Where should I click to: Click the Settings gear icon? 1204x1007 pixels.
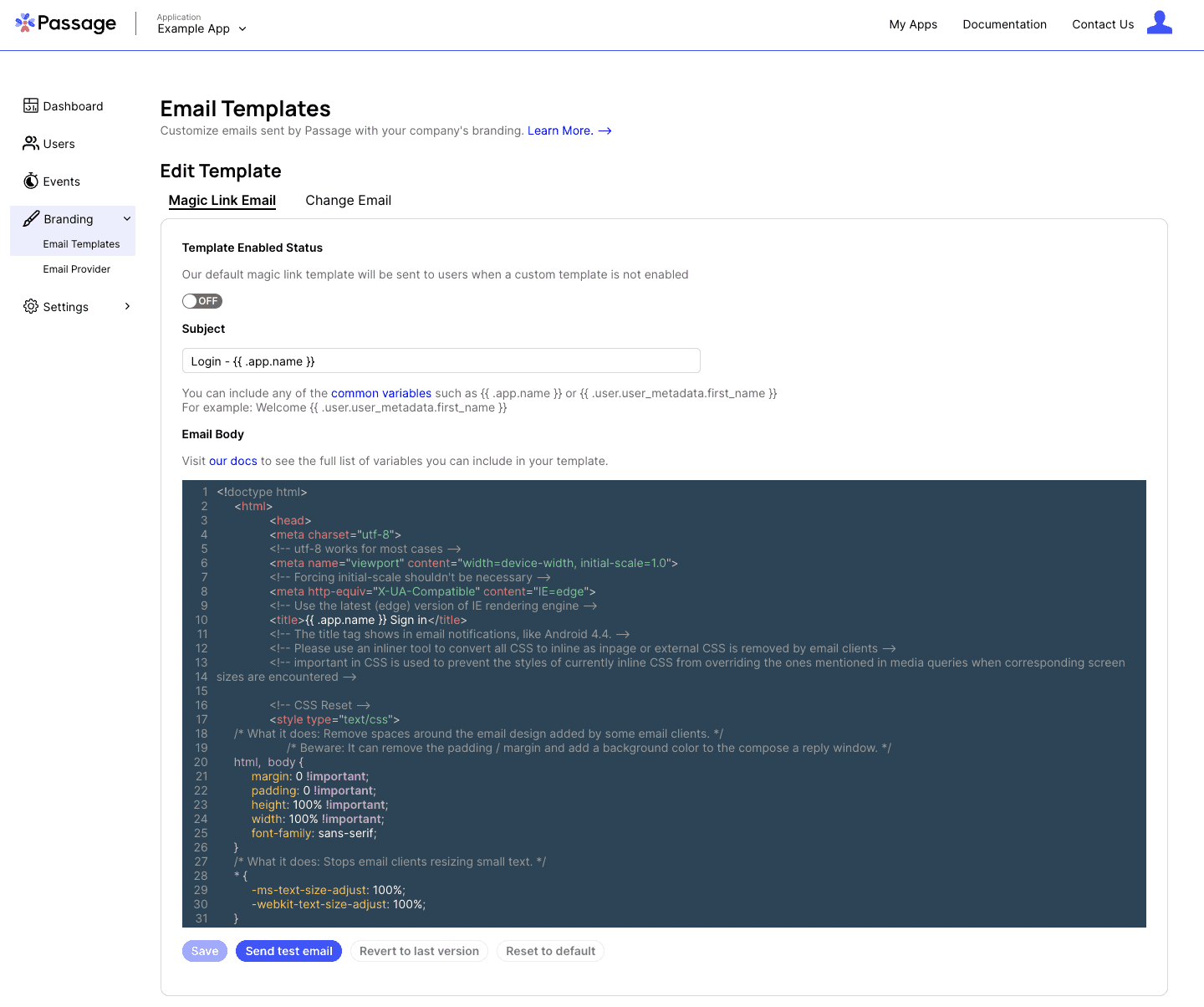[30, 306]
